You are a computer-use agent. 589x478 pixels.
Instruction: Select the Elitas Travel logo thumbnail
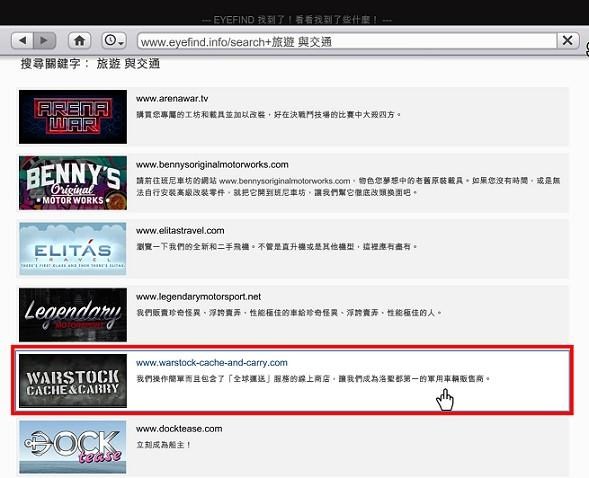click(x=73, y=249)
